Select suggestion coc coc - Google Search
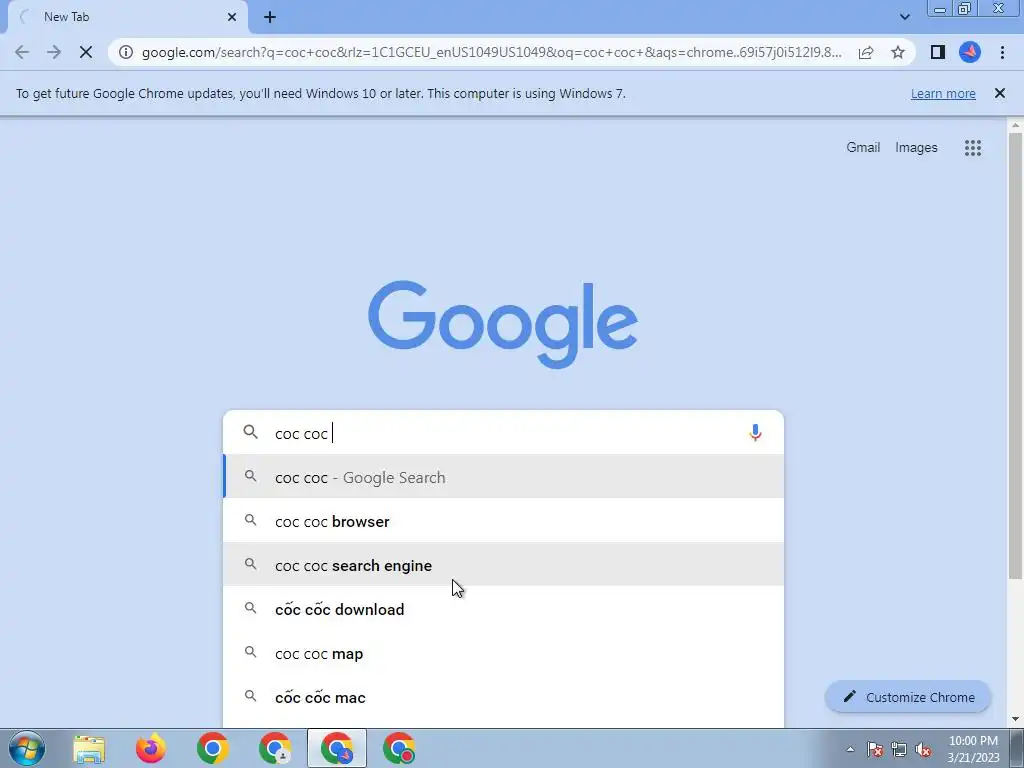Screen dimensions: 1024x768 [x=503, y=477]
